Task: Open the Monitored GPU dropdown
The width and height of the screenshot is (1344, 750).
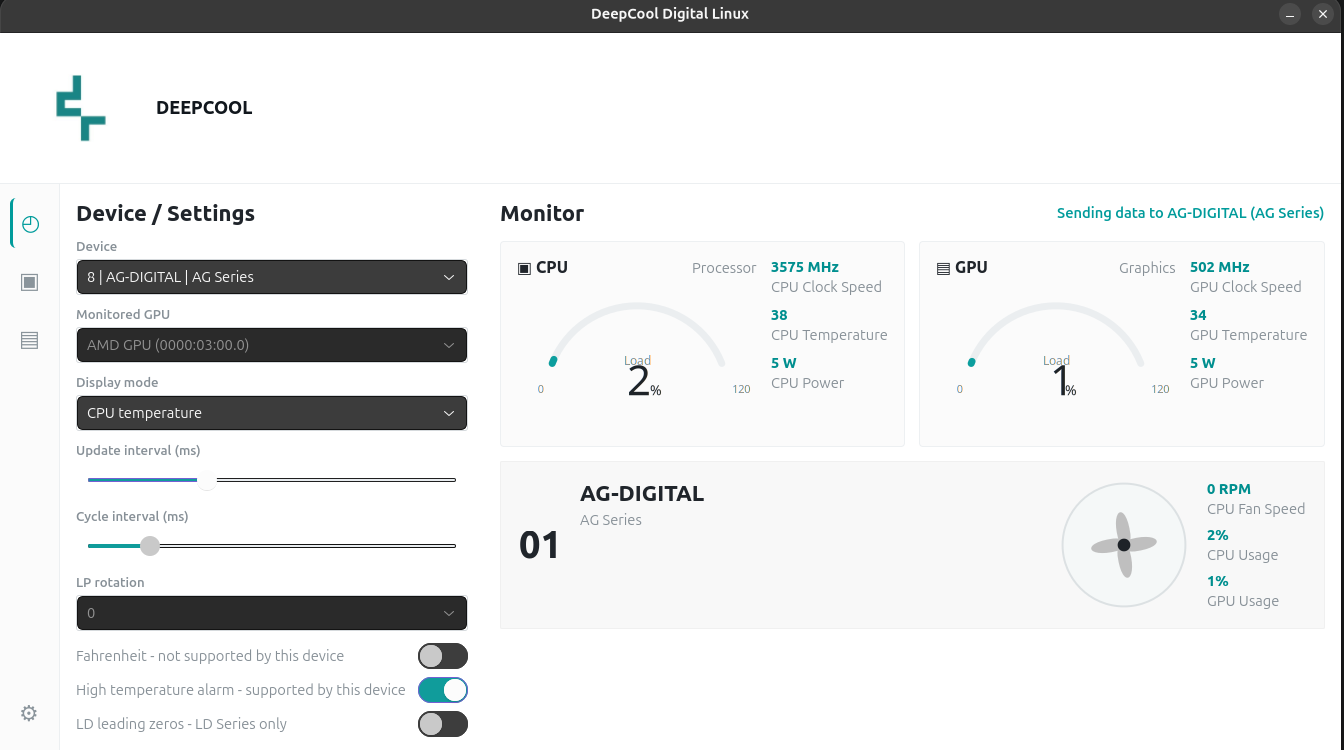Action: coord(272,345)
